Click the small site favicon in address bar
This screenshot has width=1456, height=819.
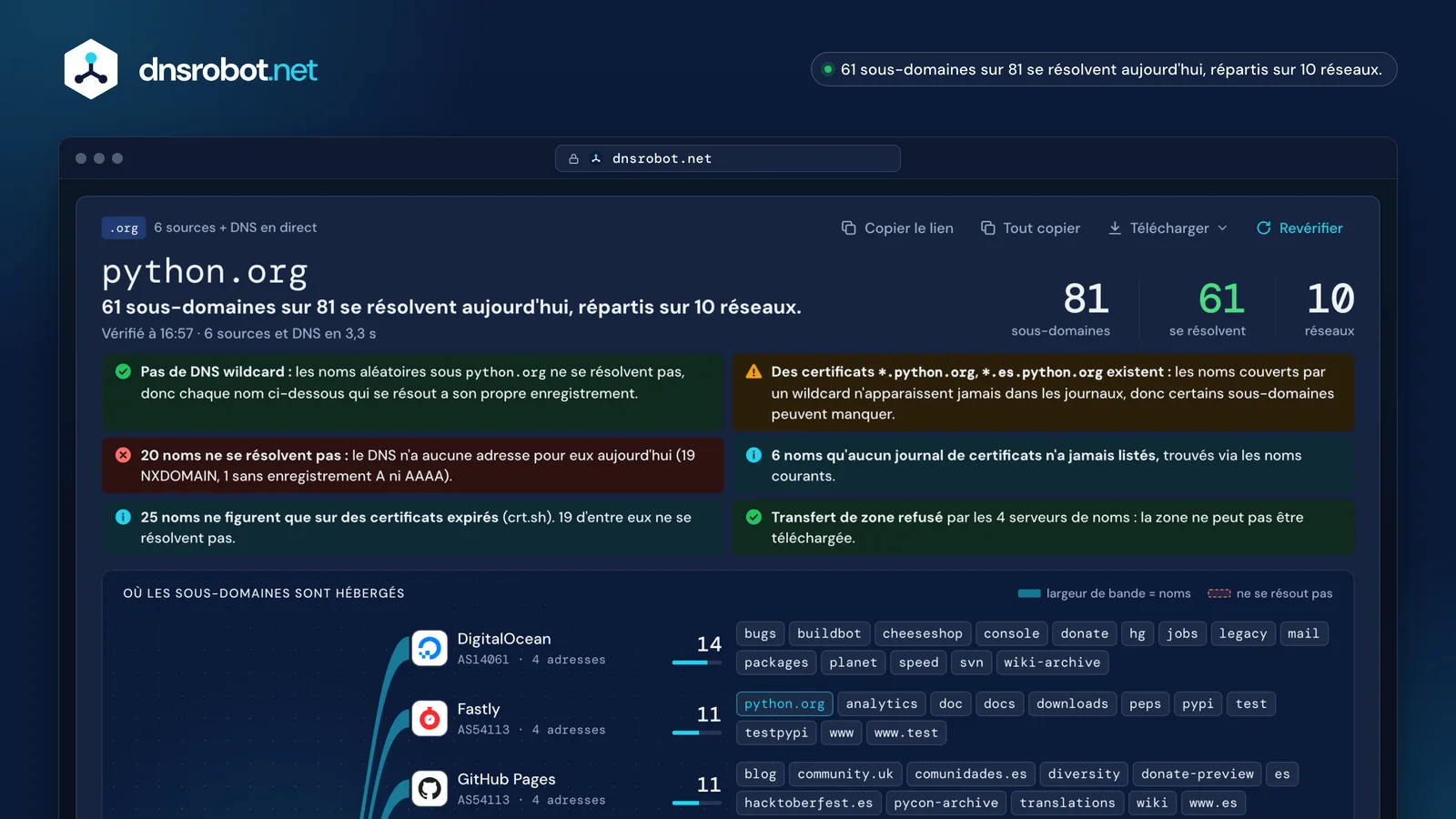pos(596,158)
